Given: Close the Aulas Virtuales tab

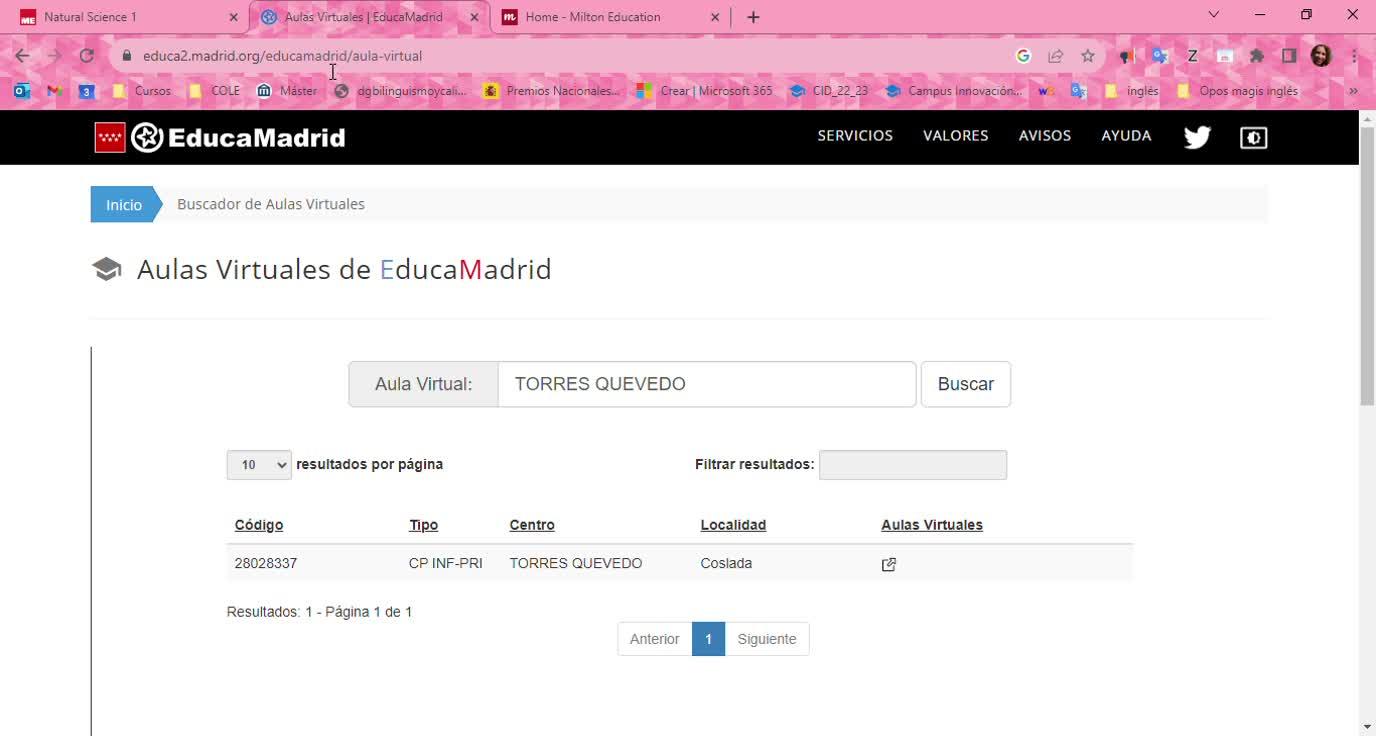Looking at the screenshot, I should tap(474, 17).
